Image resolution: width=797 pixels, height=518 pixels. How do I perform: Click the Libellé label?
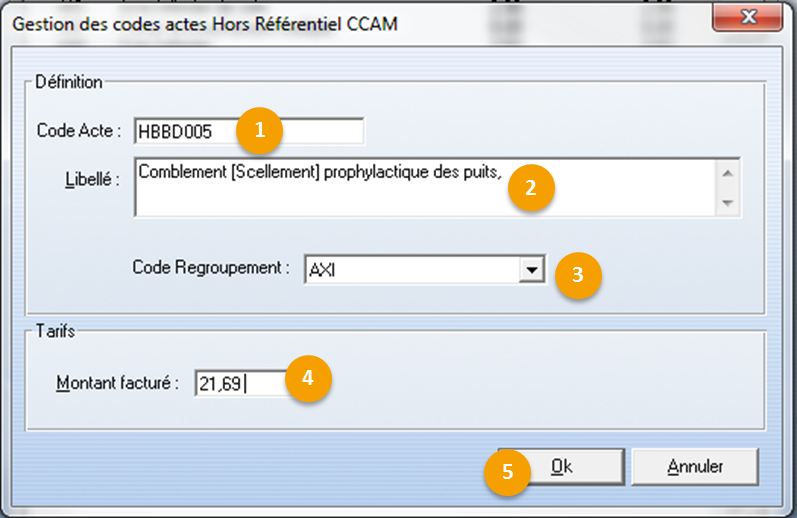[93, 179]
